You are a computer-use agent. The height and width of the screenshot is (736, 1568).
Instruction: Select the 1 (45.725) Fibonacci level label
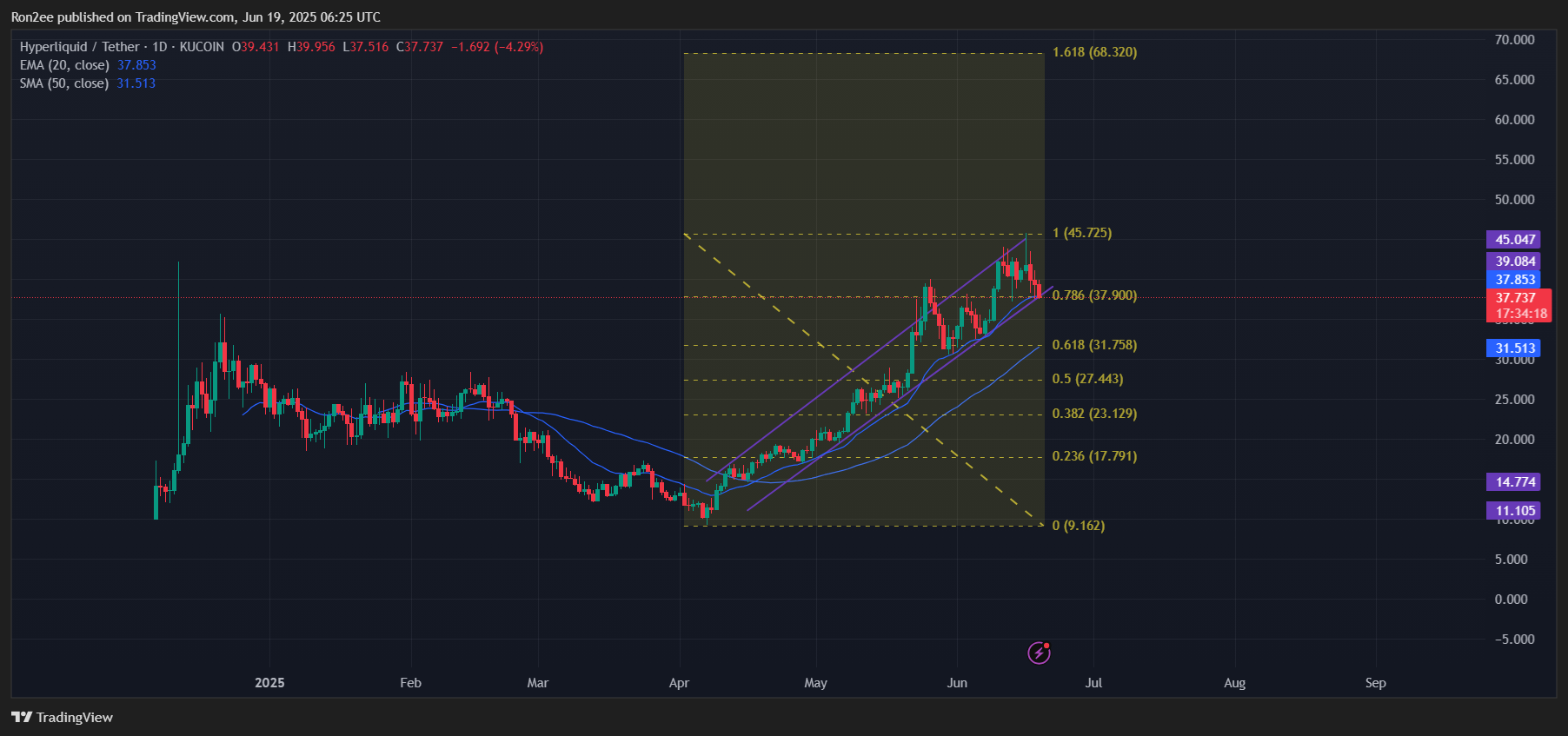coord(1081,233)
